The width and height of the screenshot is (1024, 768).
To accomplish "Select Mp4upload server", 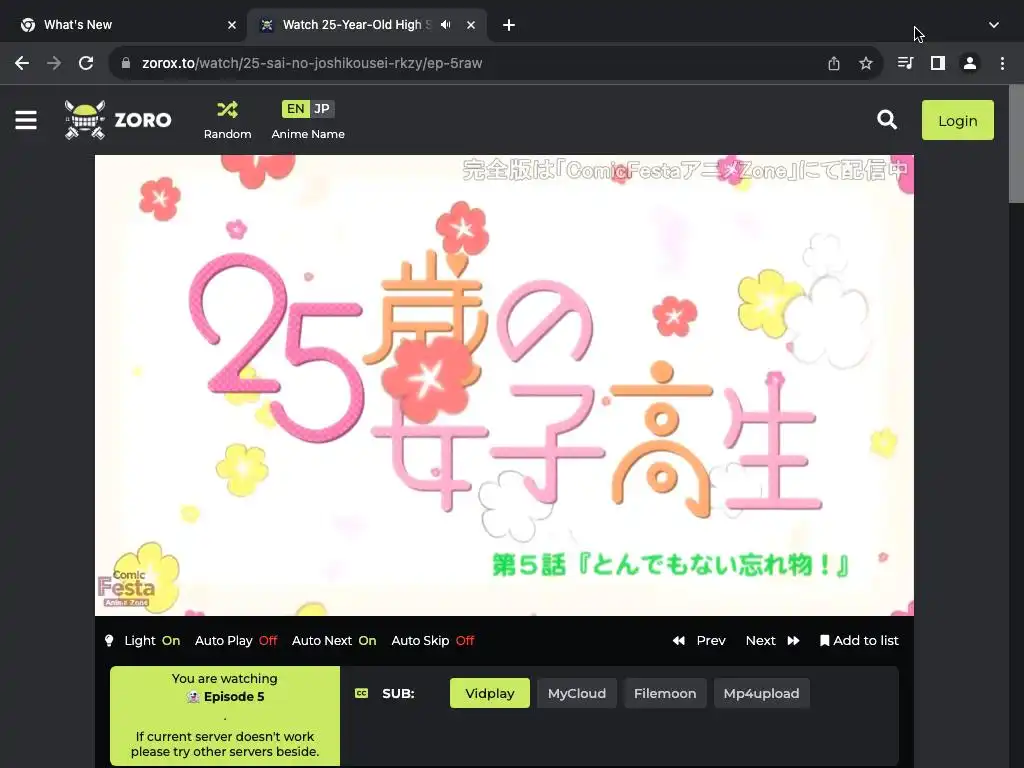I will [x=761, y=694].
